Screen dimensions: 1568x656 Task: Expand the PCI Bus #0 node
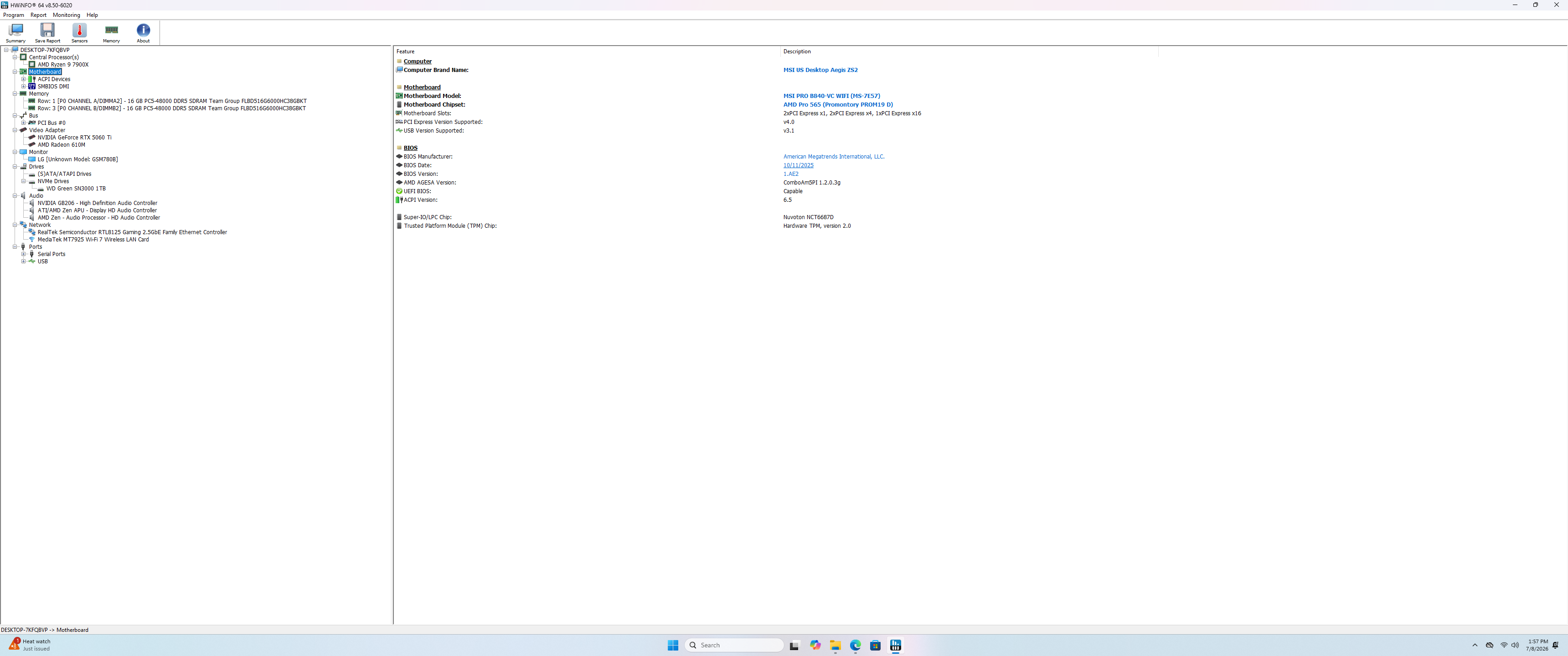pos(24,123)
